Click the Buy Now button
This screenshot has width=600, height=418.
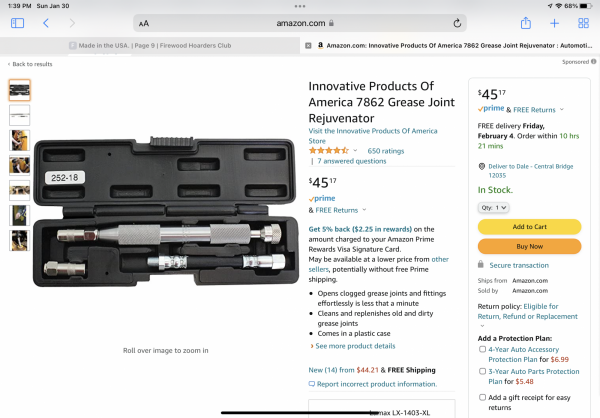tap(529, 246)
